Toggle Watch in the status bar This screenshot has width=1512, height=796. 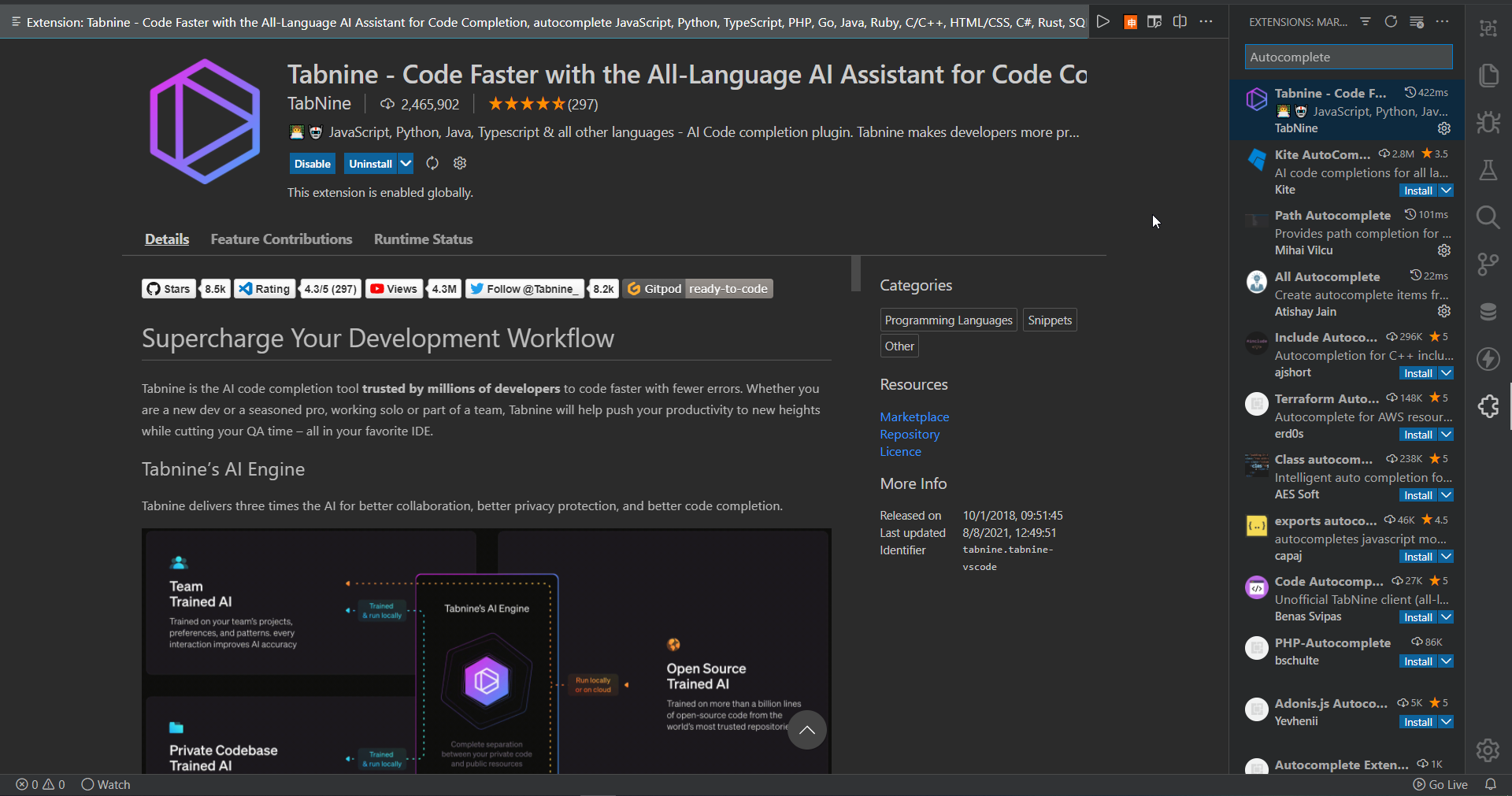pos(106,784)
